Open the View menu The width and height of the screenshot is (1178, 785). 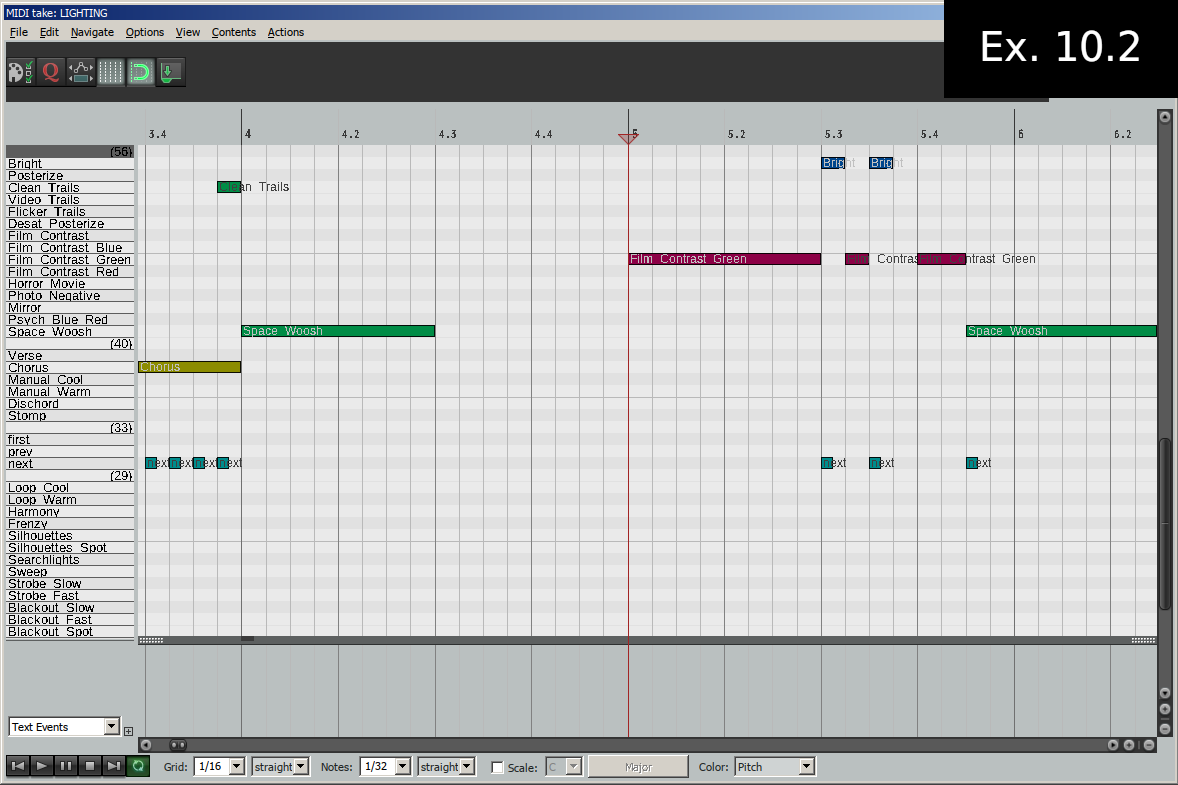(x=188, y=32)
